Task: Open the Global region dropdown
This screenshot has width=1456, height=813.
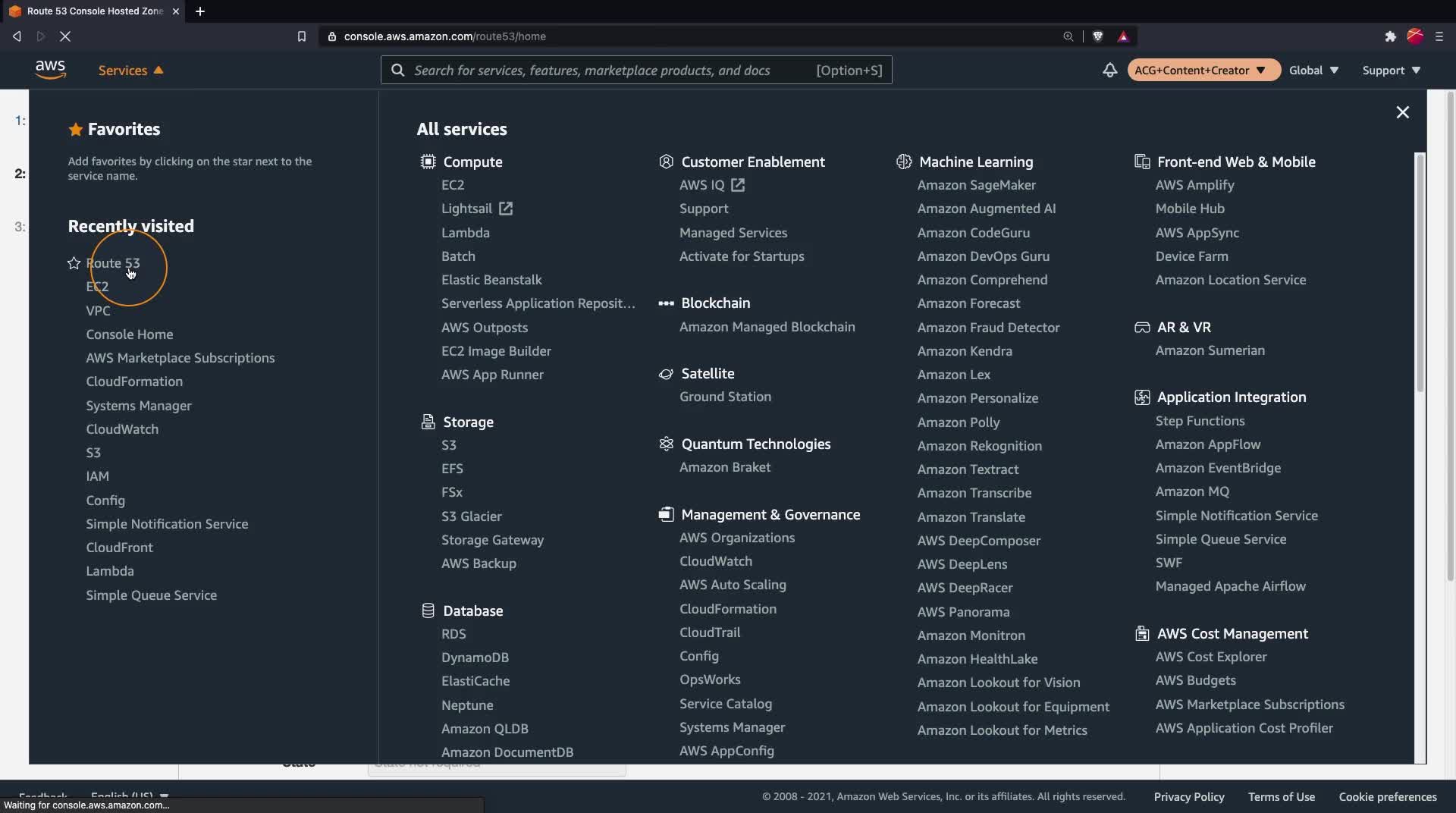Action: point(1313,71)
